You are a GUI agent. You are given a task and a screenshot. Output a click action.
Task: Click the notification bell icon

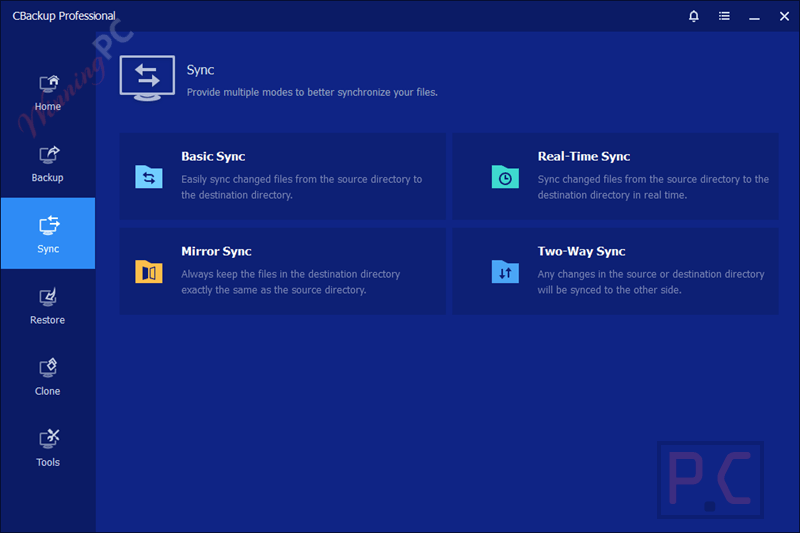[693, 16]
